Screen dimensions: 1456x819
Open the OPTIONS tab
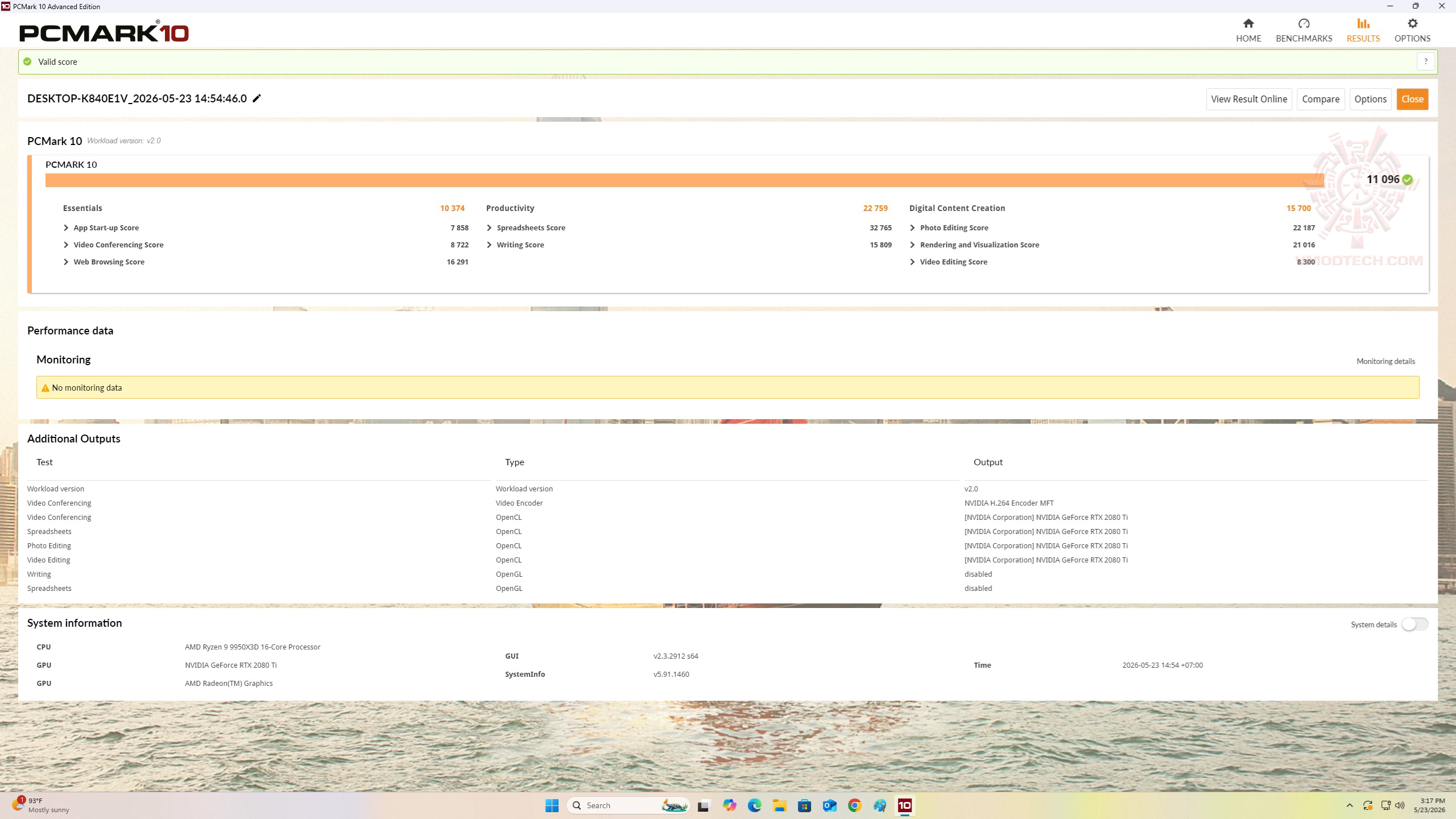point(1412,30)
